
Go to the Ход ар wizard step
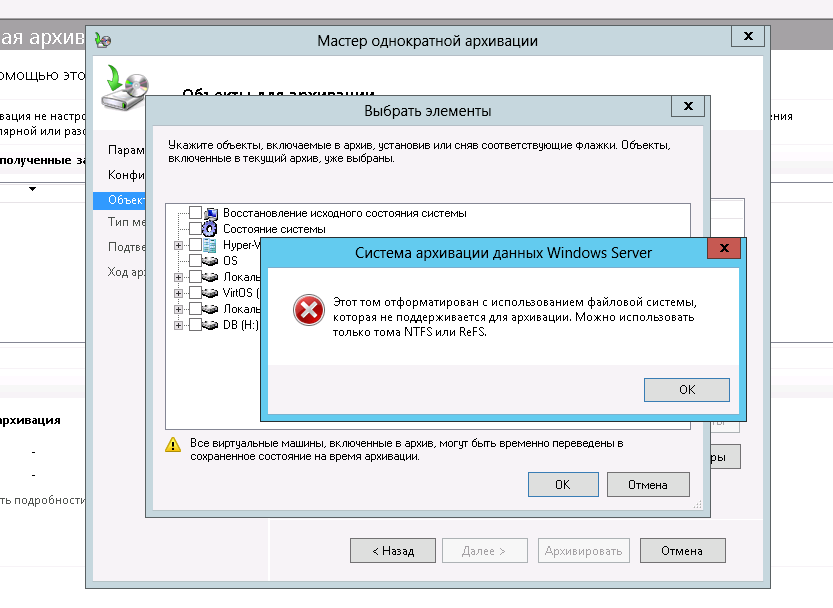pyautogui.click(x=126, y=272)
